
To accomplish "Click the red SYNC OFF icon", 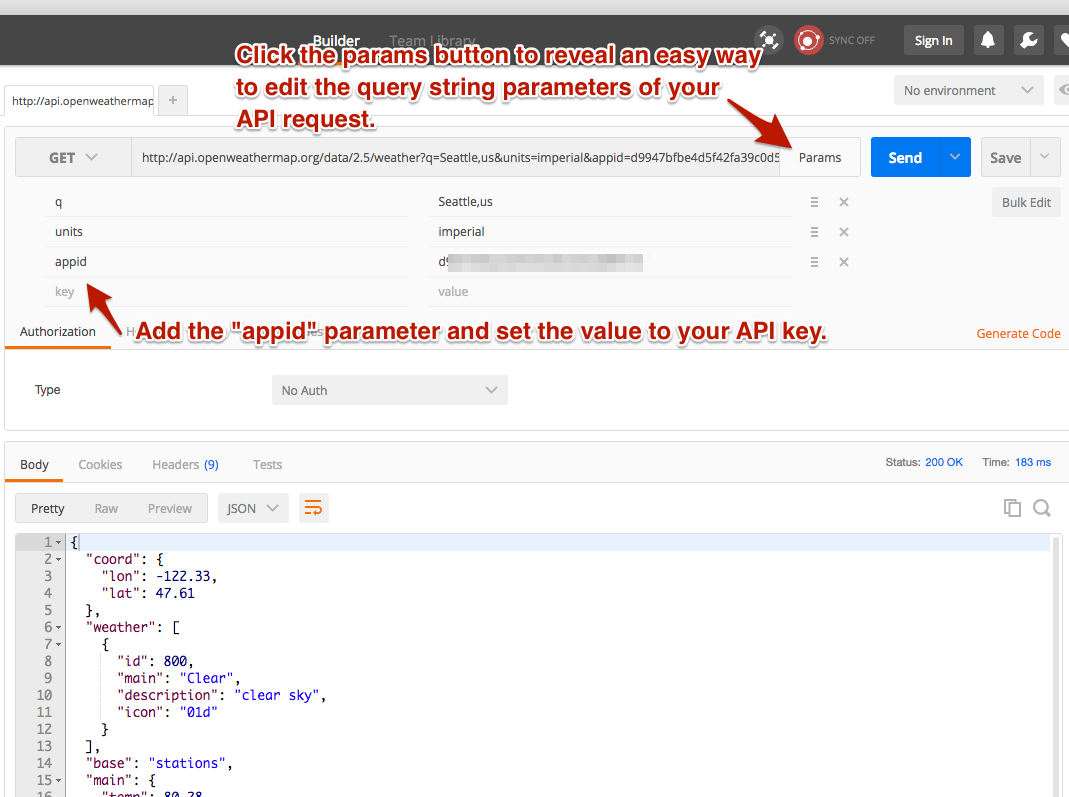I will point(808,40).
